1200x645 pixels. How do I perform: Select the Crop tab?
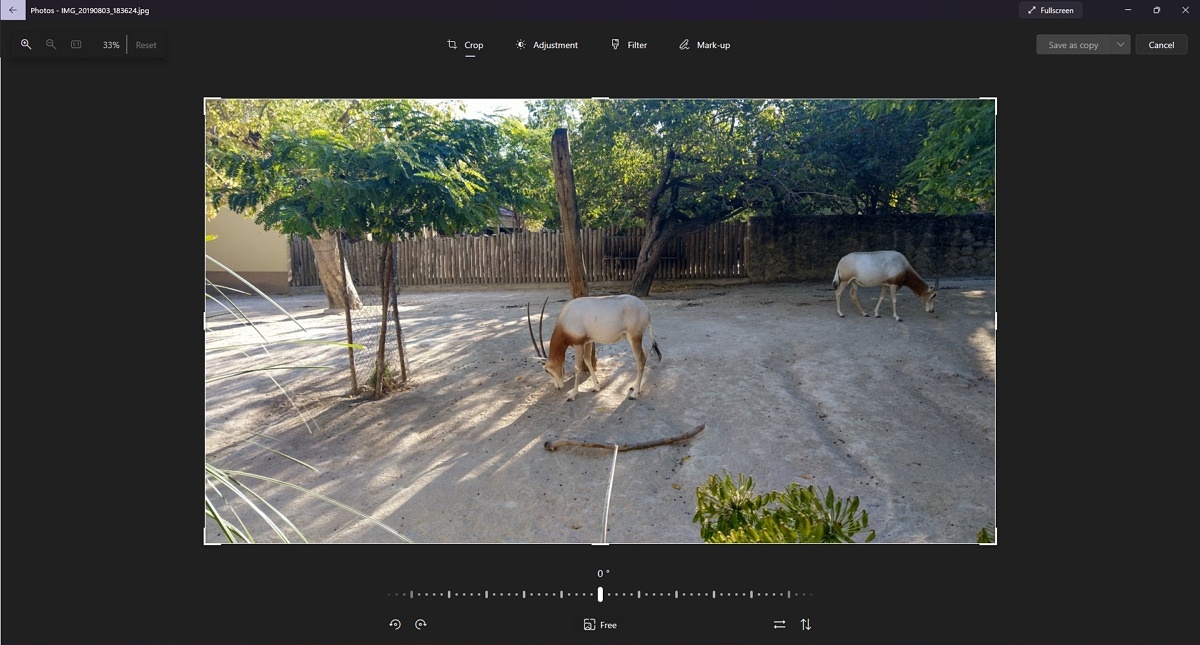coord(465,45)
